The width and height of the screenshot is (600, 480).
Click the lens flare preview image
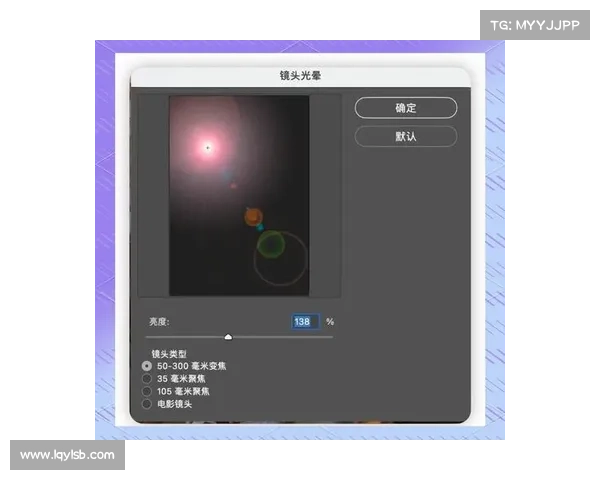click(239, 196)
